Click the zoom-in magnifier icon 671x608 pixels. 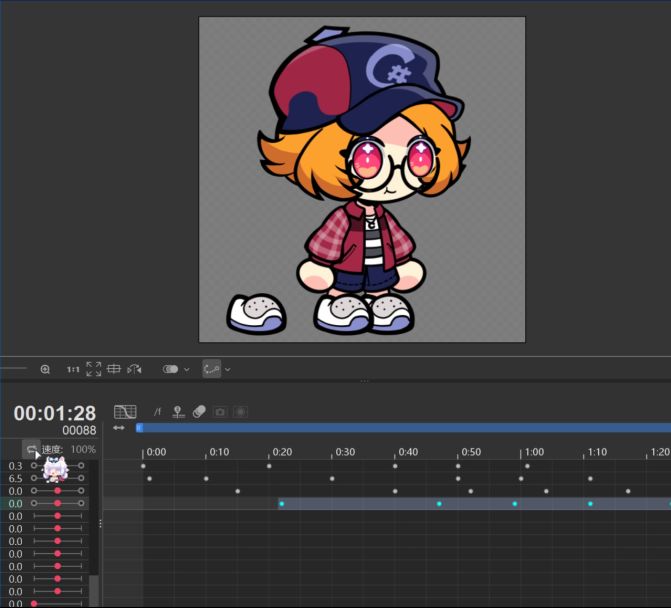pyautogui.click(x=45, y=369)
